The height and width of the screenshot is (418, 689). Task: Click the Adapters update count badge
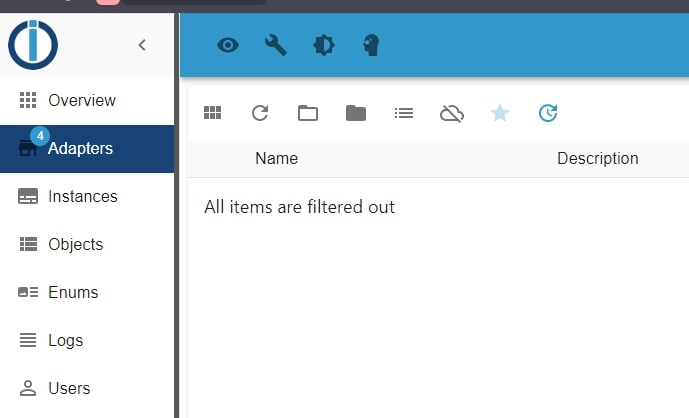40,136
